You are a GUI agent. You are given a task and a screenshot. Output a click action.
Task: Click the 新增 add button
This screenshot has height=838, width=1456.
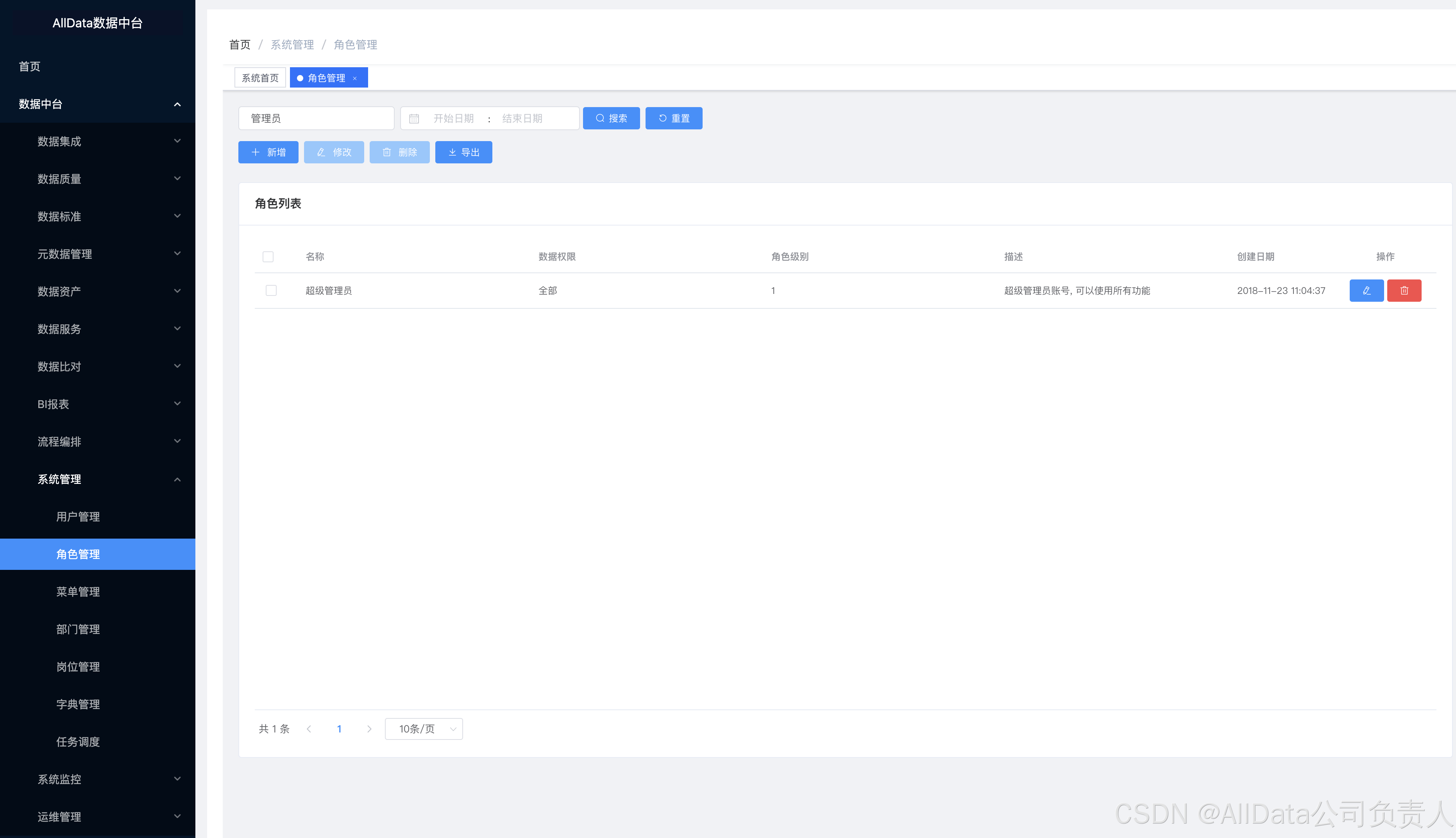tap(268, 152)
